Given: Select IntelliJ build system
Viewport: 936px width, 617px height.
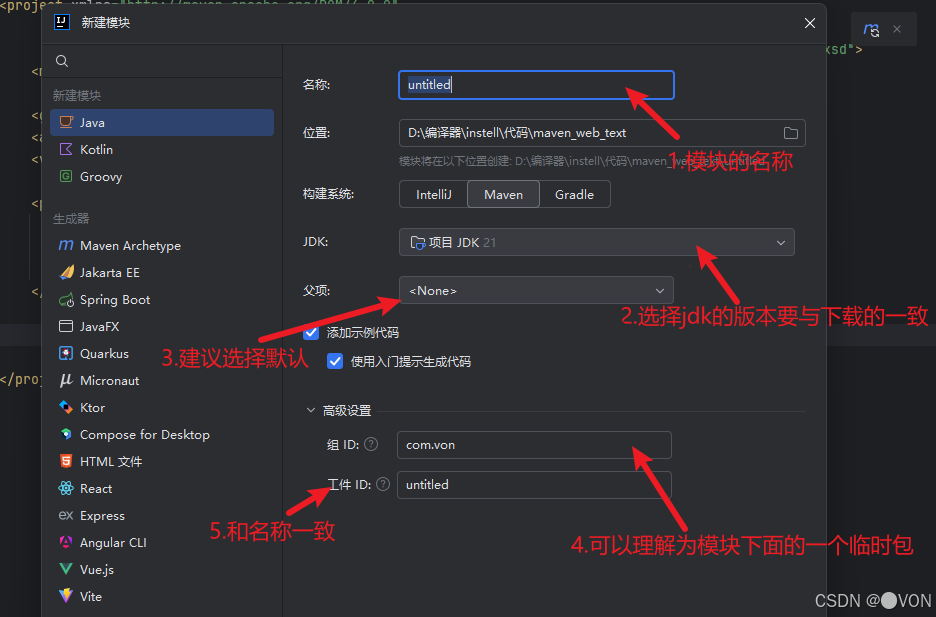Looking at the screenshot, I should [x=433, y=195].
